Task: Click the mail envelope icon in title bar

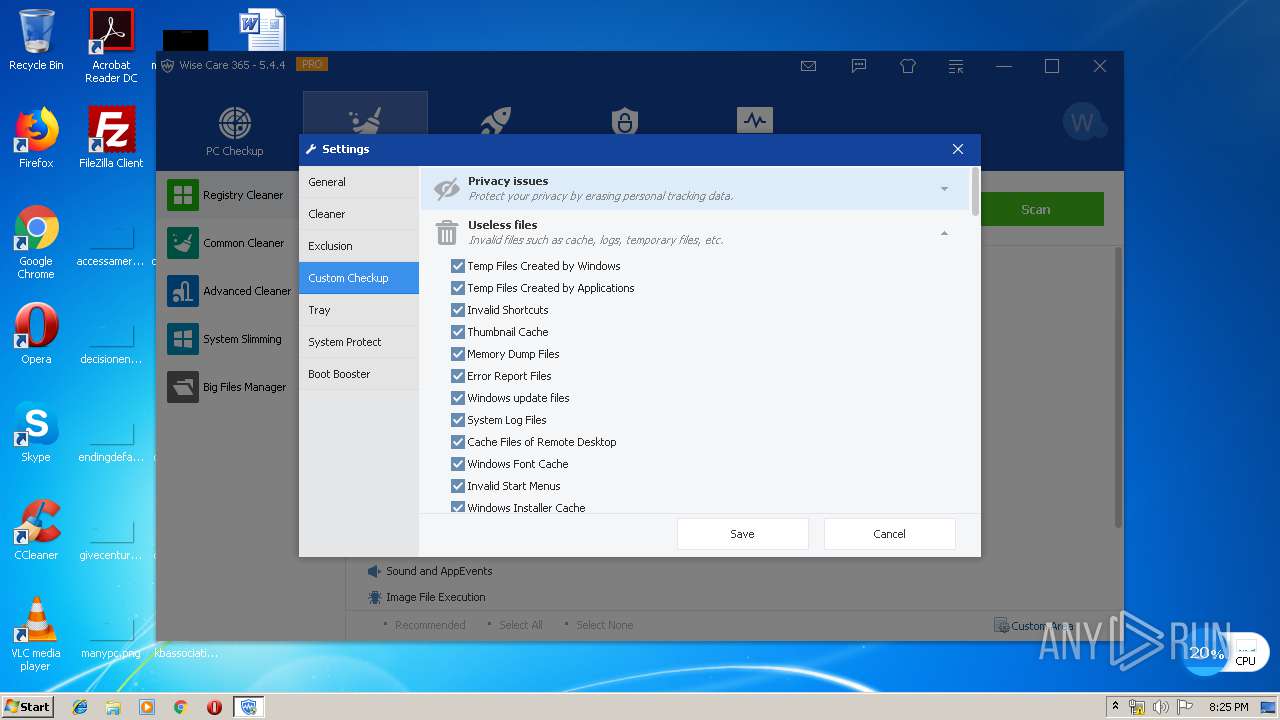Action: [808, 66]
